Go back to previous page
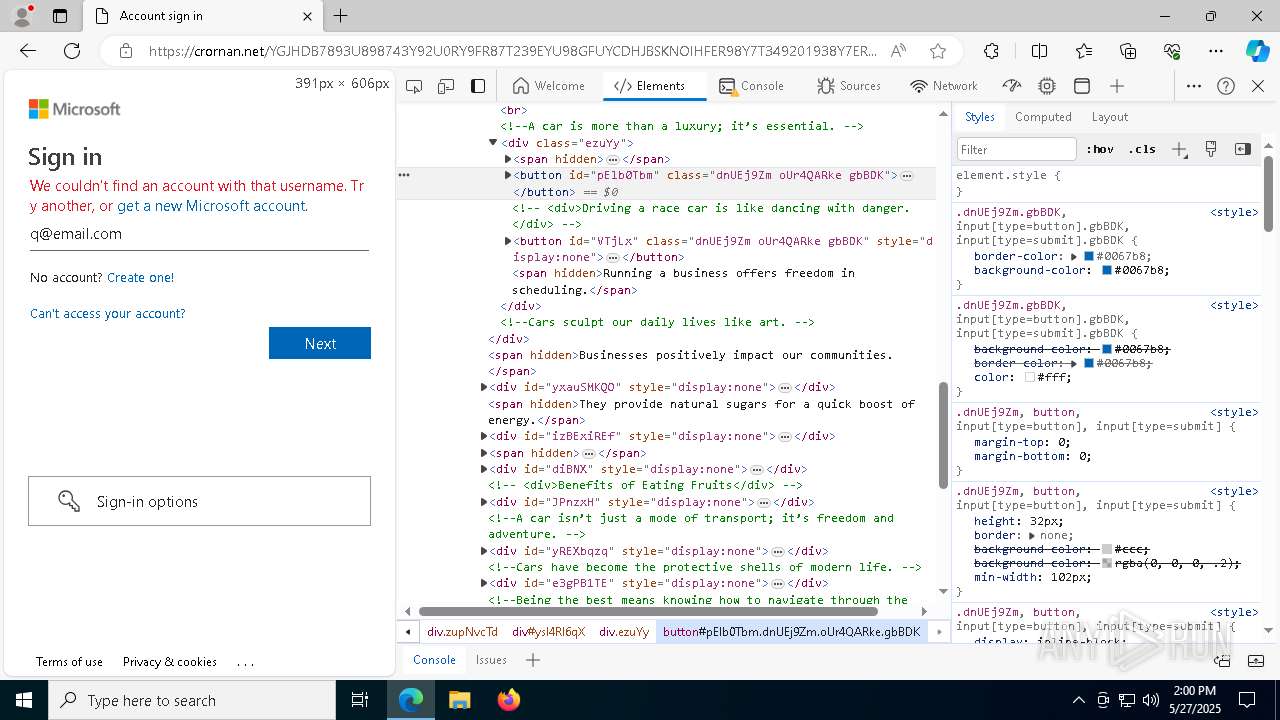This screenshot has width=1280, height=720. pos(28,51)
